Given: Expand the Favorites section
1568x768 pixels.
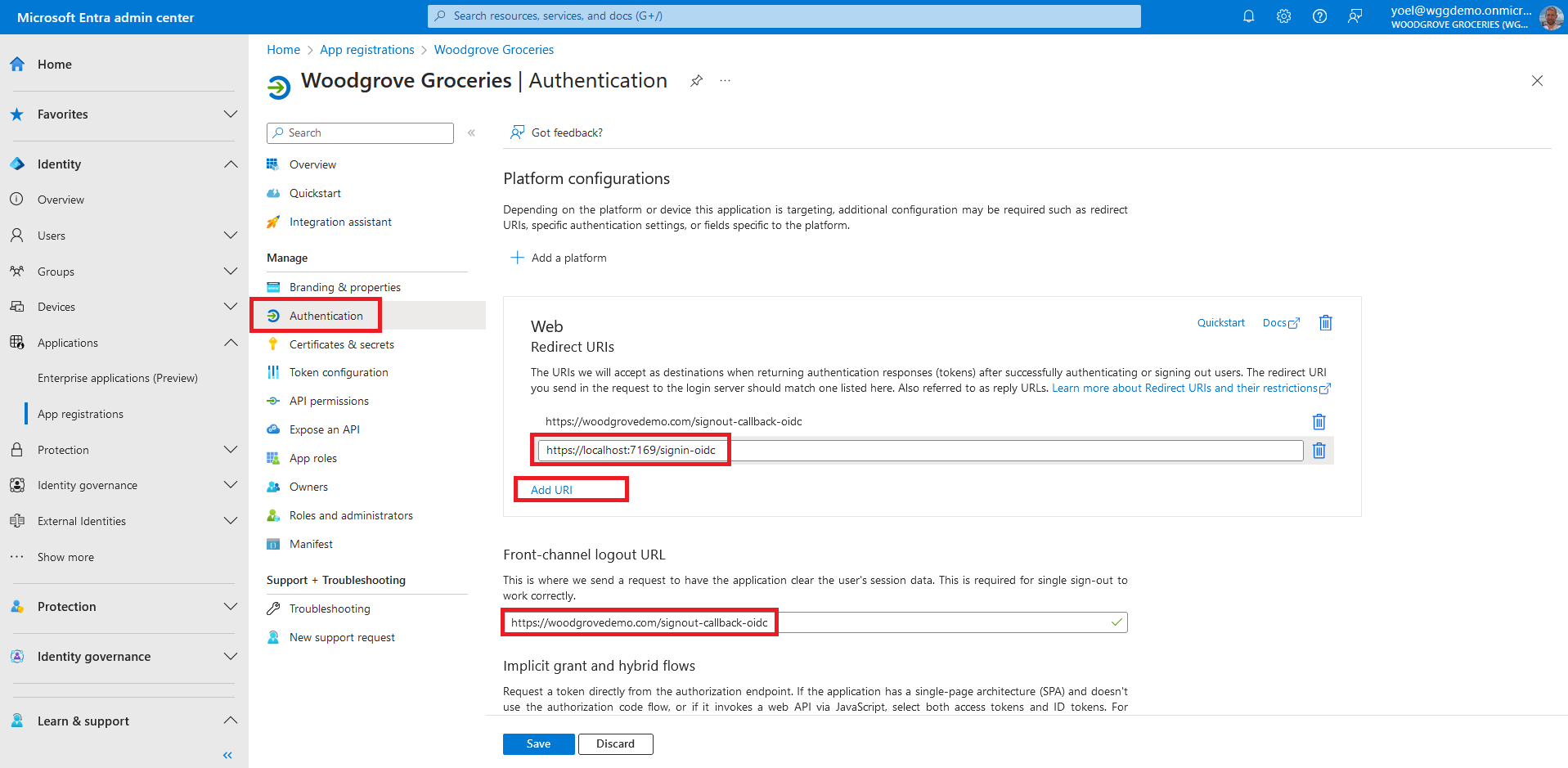Looking at the screenshot, I should (x=231, y=115).
